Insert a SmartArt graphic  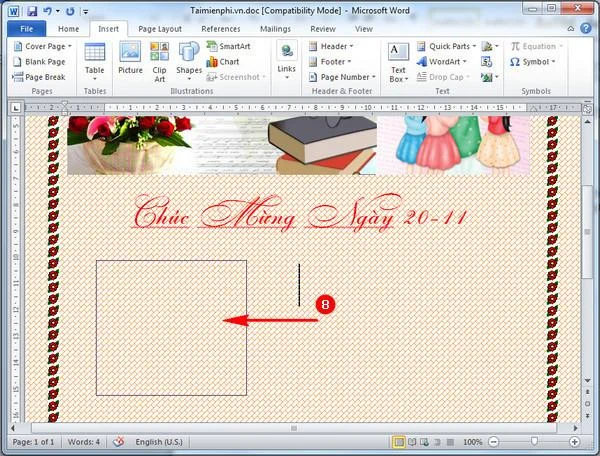point(228,46)
